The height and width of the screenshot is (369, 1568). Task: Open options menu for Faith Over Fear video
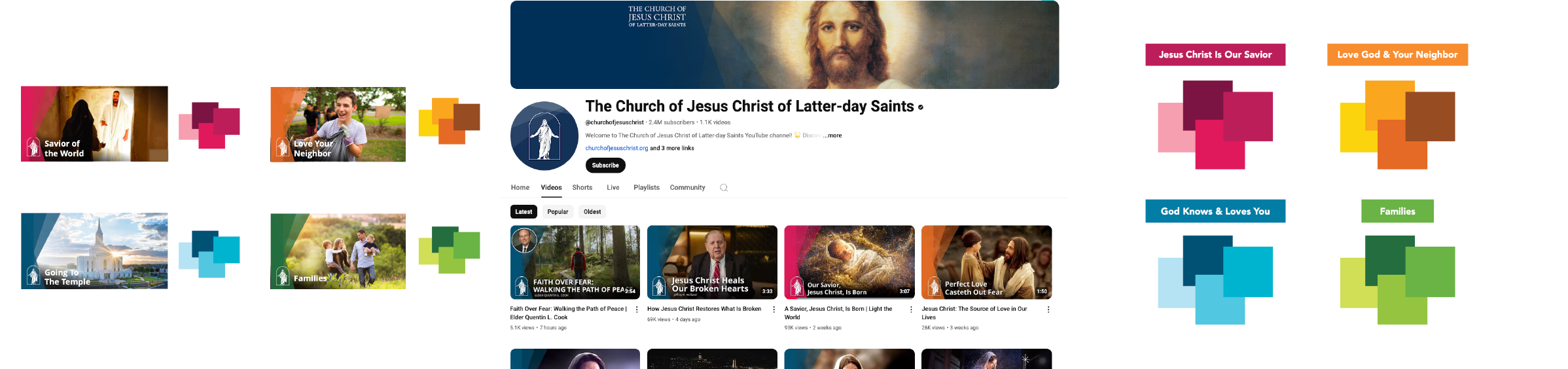pyautogui.click(x=637, y=309)
